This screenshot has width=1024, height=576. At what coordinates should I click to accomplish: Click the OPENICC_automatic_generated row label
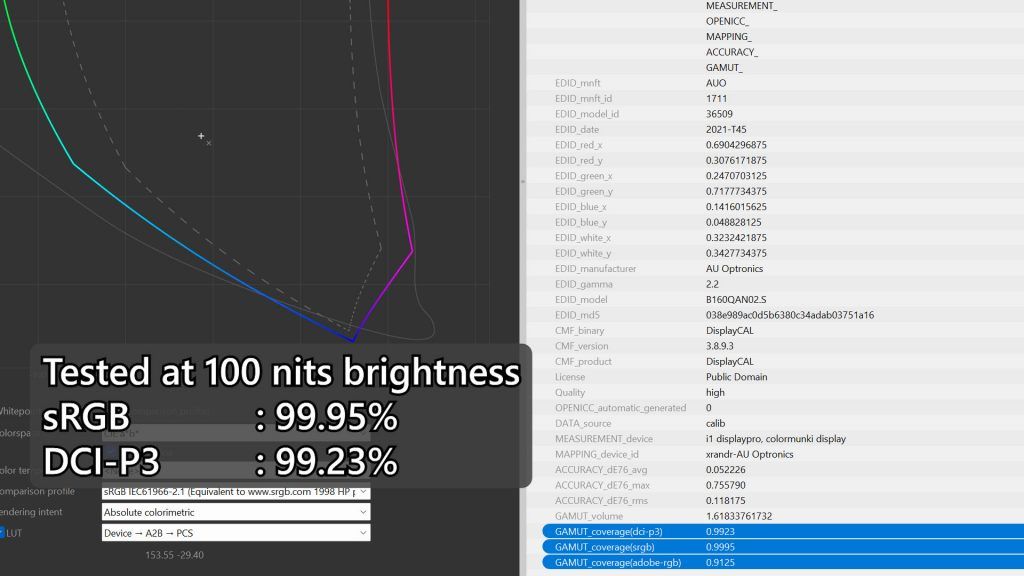click(620, 408)
